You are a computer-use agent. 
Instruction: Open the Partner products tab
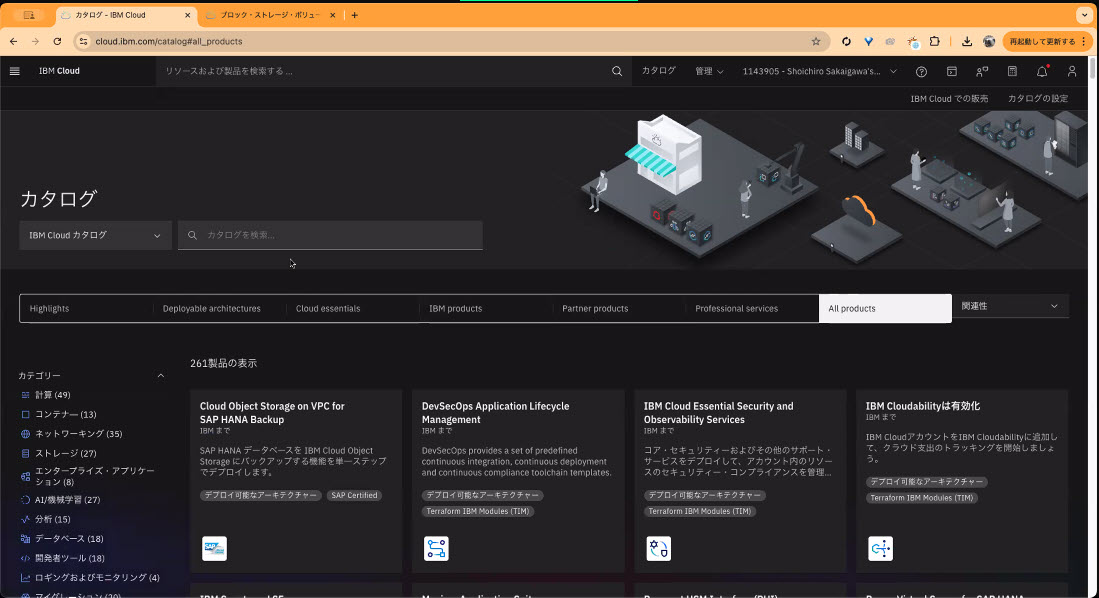click(x=619, y=308)
